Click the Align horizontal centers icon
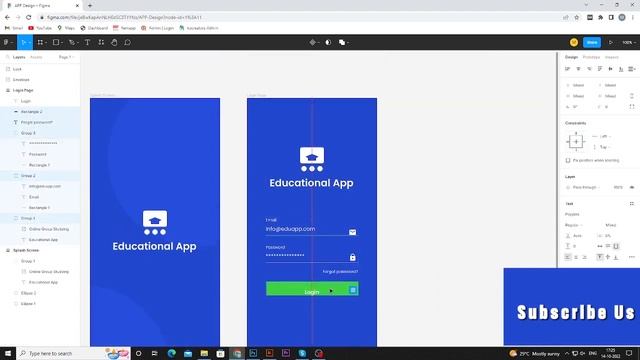This screenshot has width=640, height=360. (x=578, y=69)
